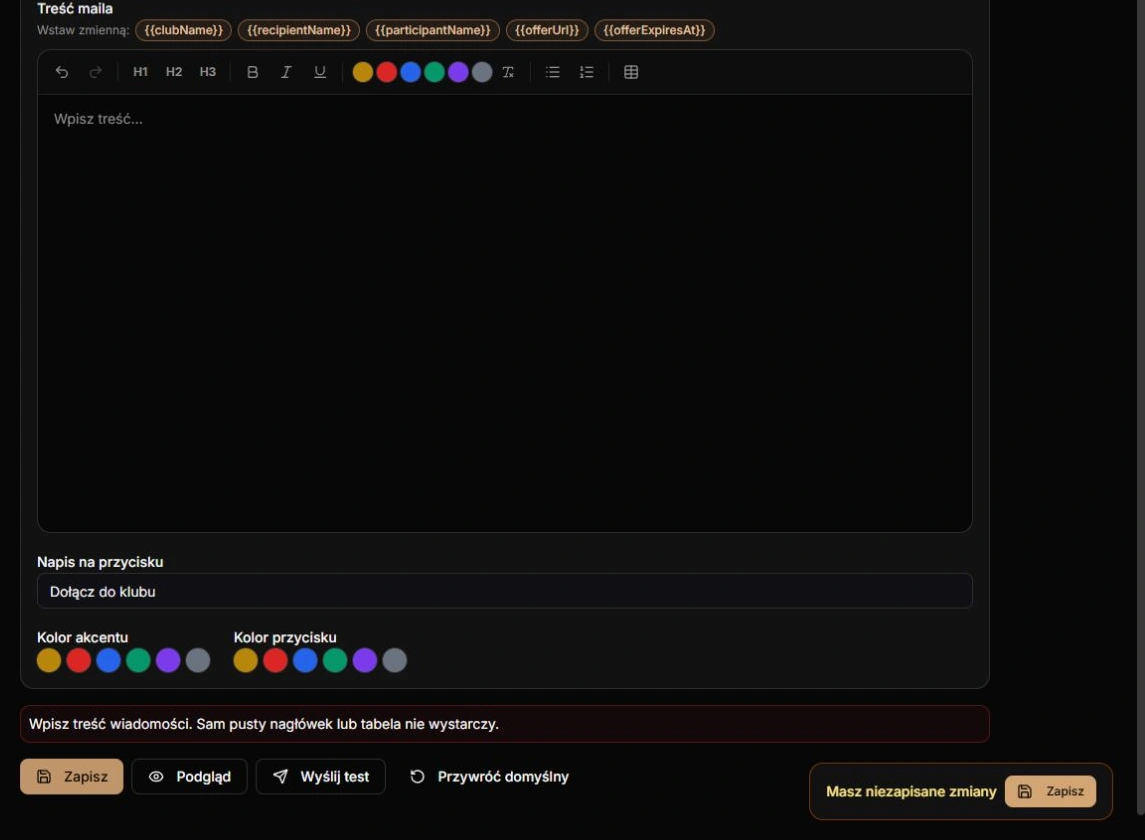The image size is (1145, 840).
Task: Set Kolor akcentu to green
Action: click(x=138, y=660)
